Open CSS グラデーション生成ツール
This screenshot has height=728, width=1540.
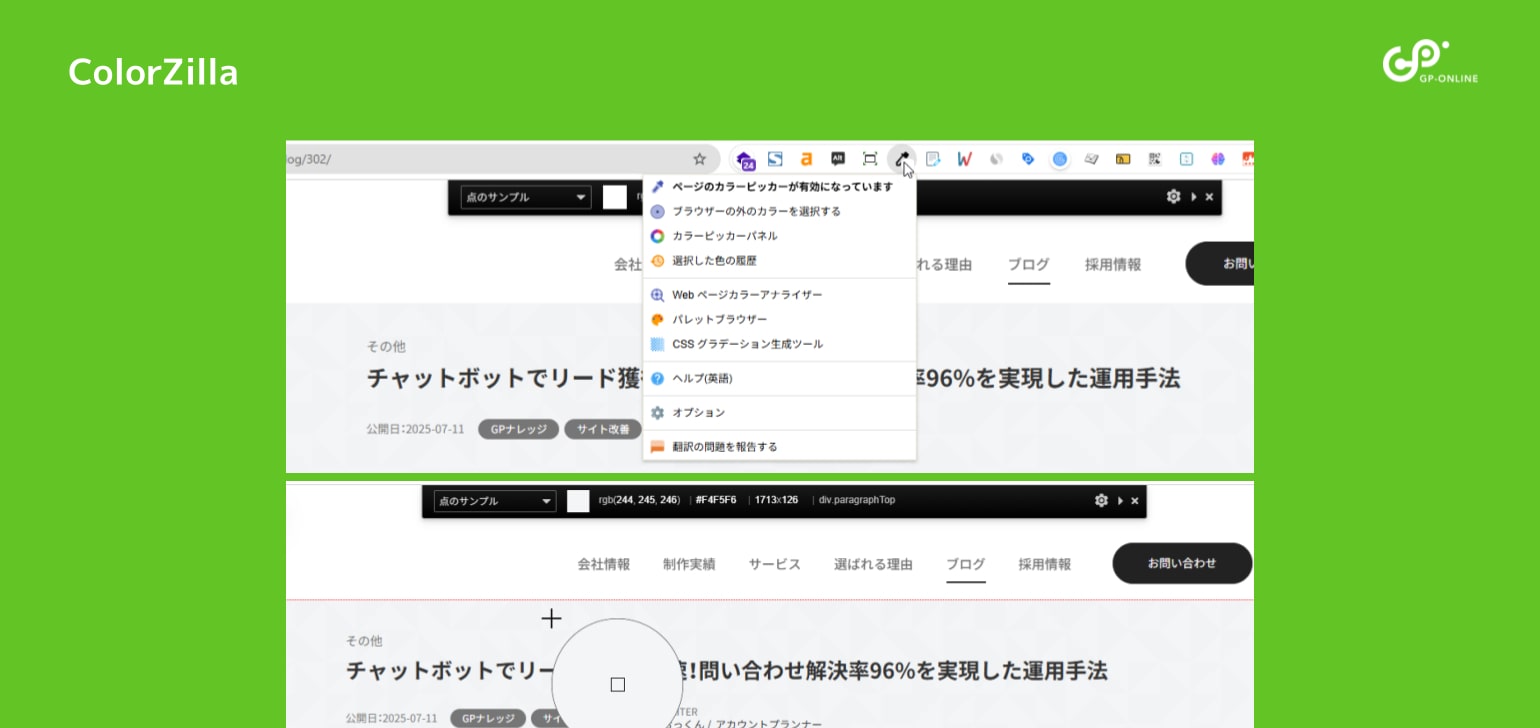point(779,344)
